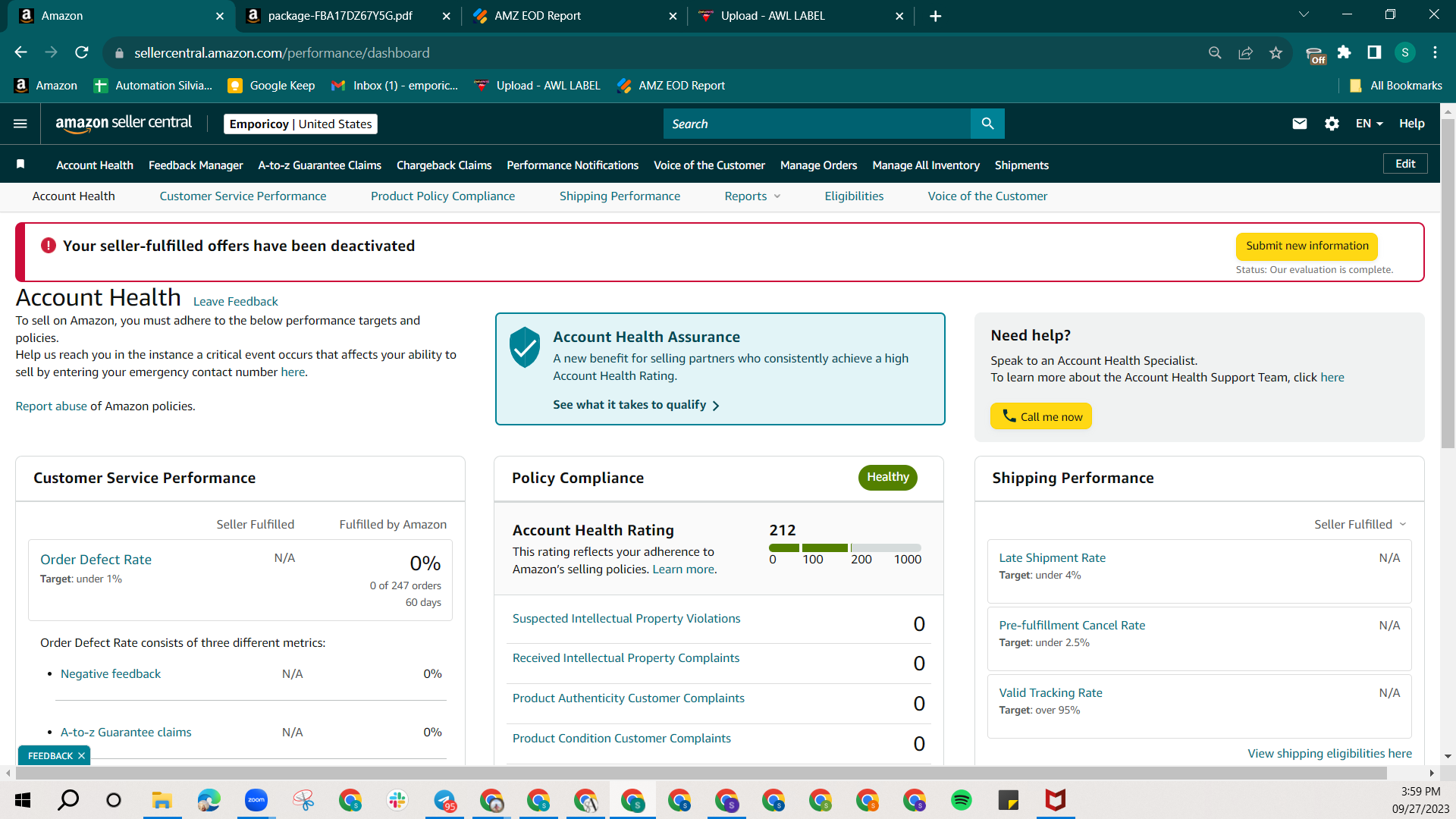The width and height of the screenshot is (1456, 819).
Task: Toggle the browser side panel icon
Action: click(1374, 52)
